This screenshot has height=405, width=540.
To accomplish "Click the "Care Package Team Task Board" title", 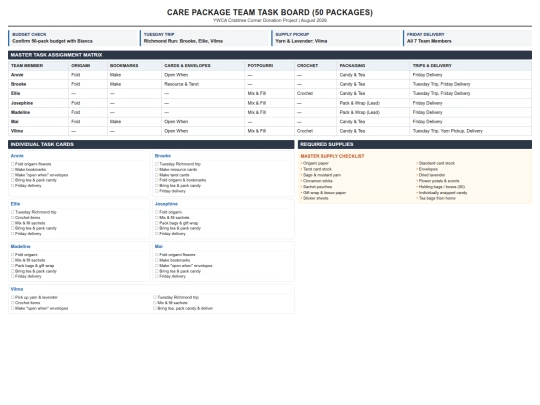I will pyautogui.click(x=270, y=12).
